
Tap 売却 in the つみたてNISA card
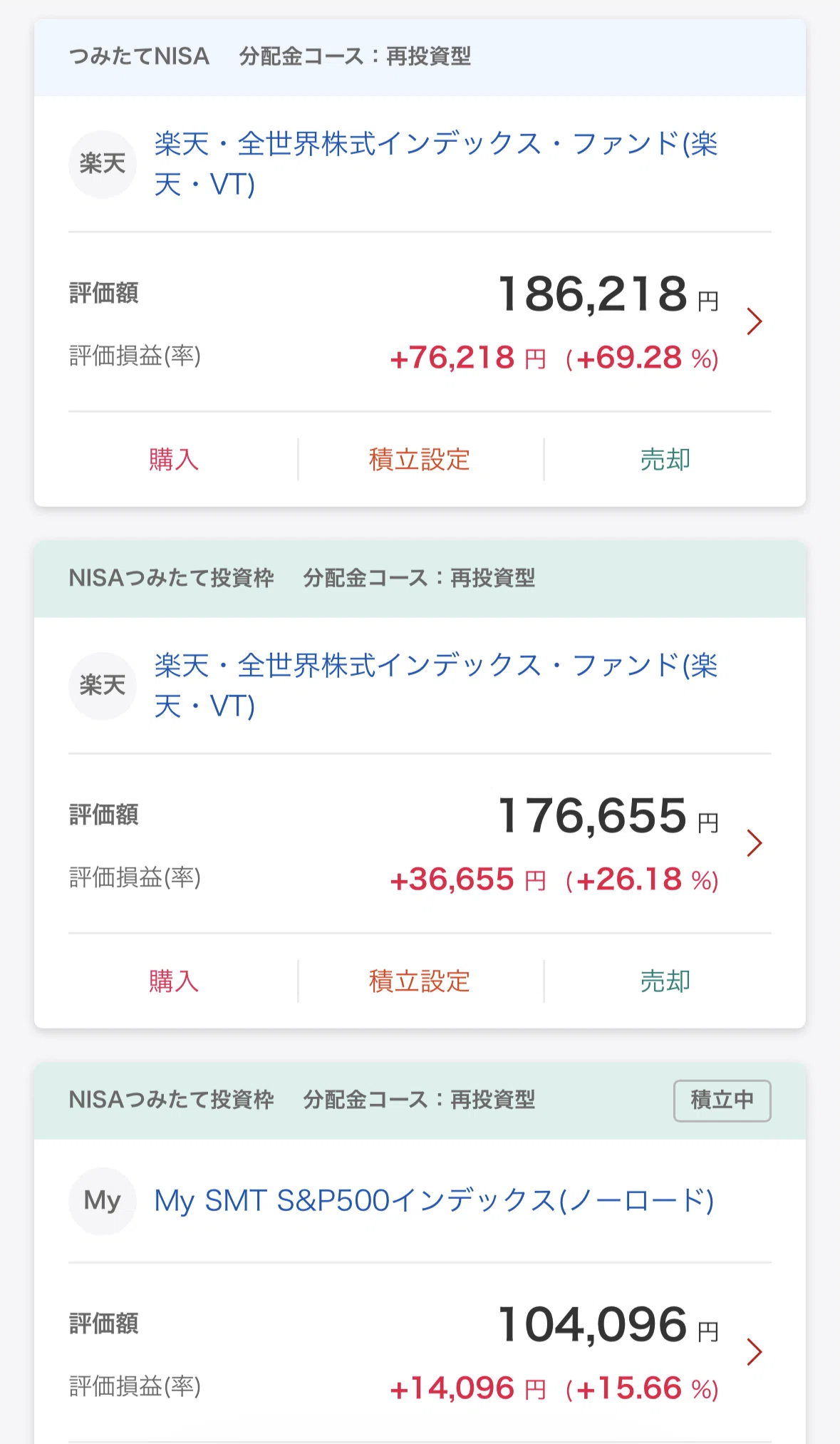tap(665, 460)
